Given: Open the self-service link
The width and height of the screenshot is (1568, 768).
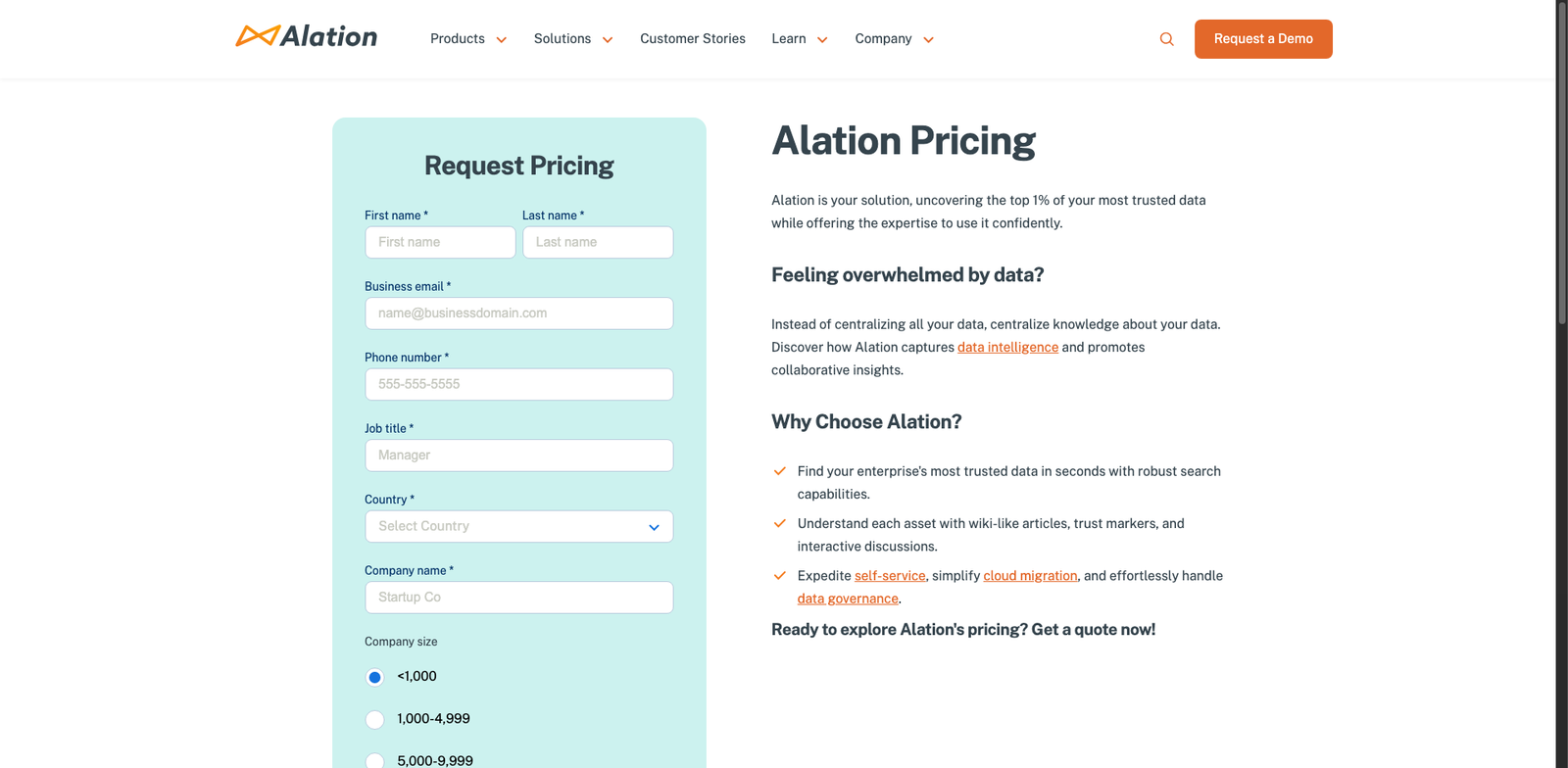Looking at the screenshot, I should (889, 576).
